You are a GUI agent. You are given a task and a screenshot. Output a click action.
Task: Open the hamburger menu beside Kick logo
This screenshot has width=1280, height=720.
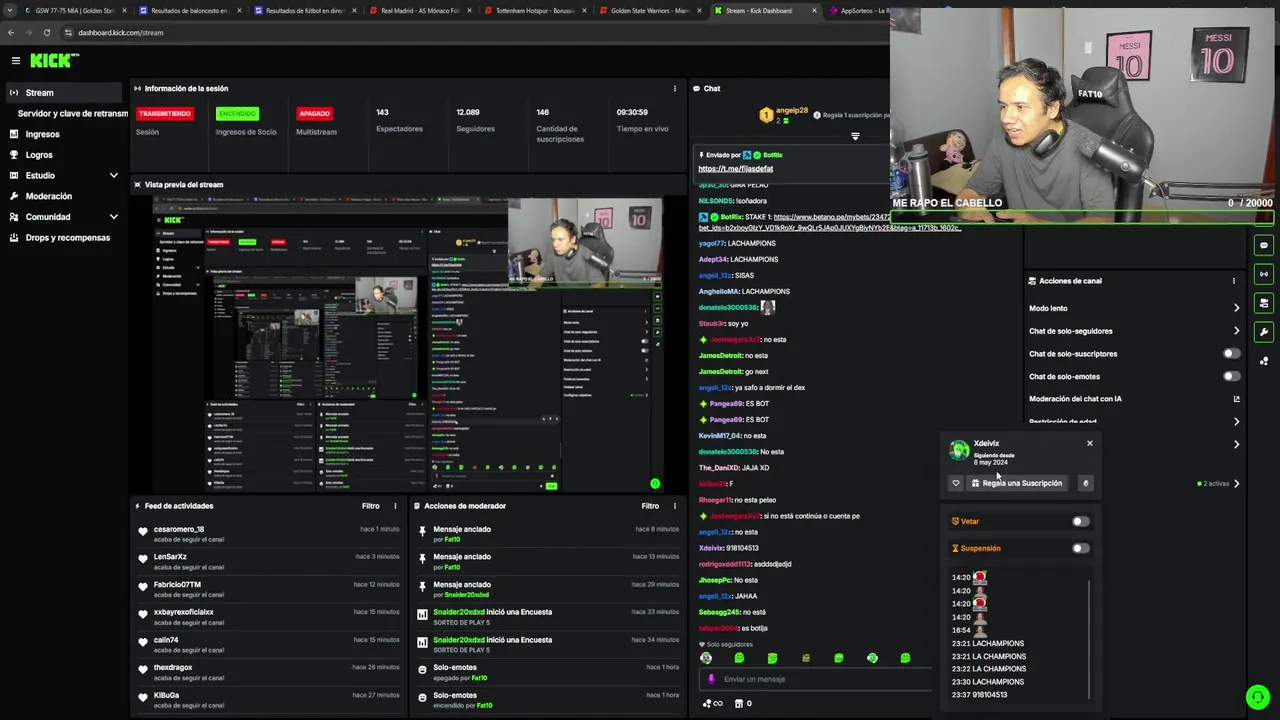click(15, 61)
